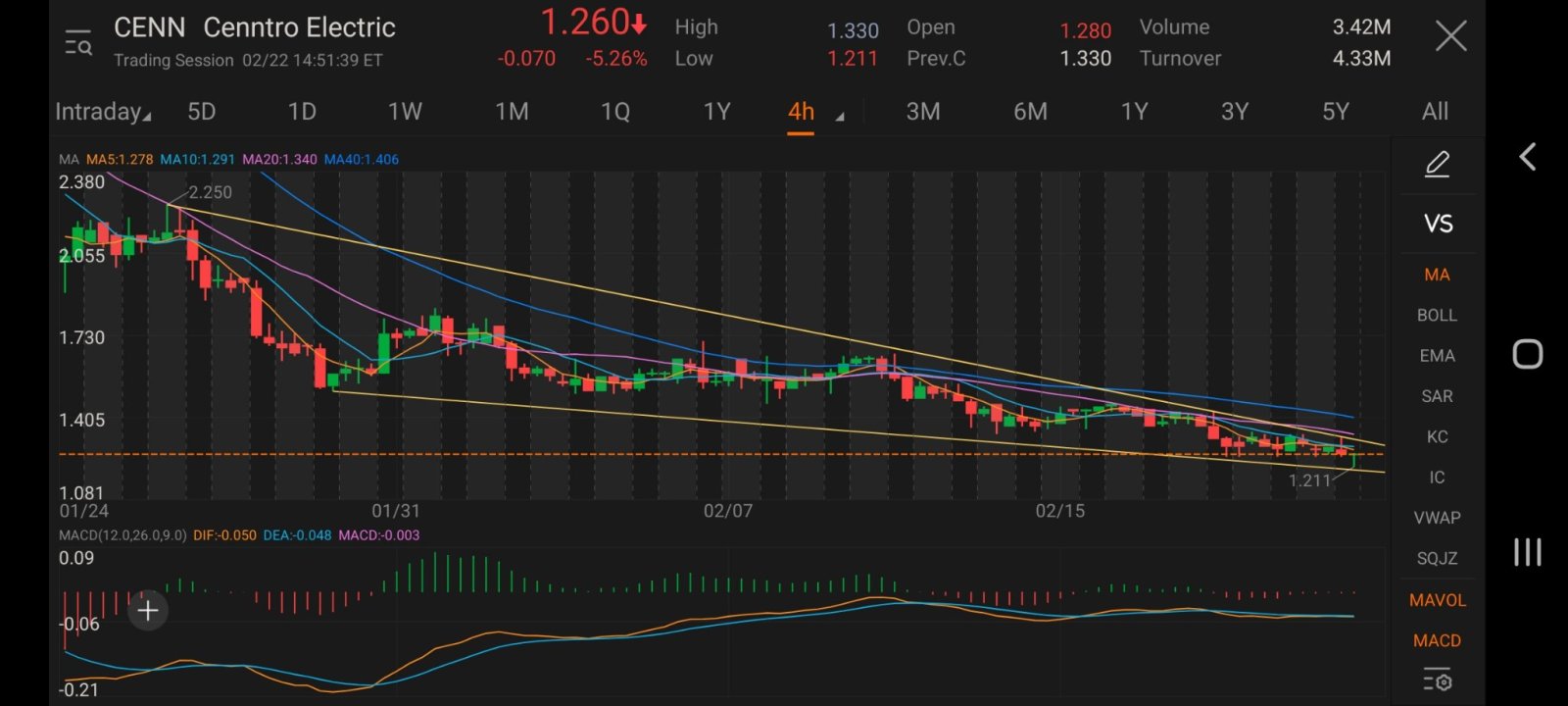Expand the Intraday timeframe dropdown
1568x706 pixels.
pyautogui.click(x=103, y=112)
